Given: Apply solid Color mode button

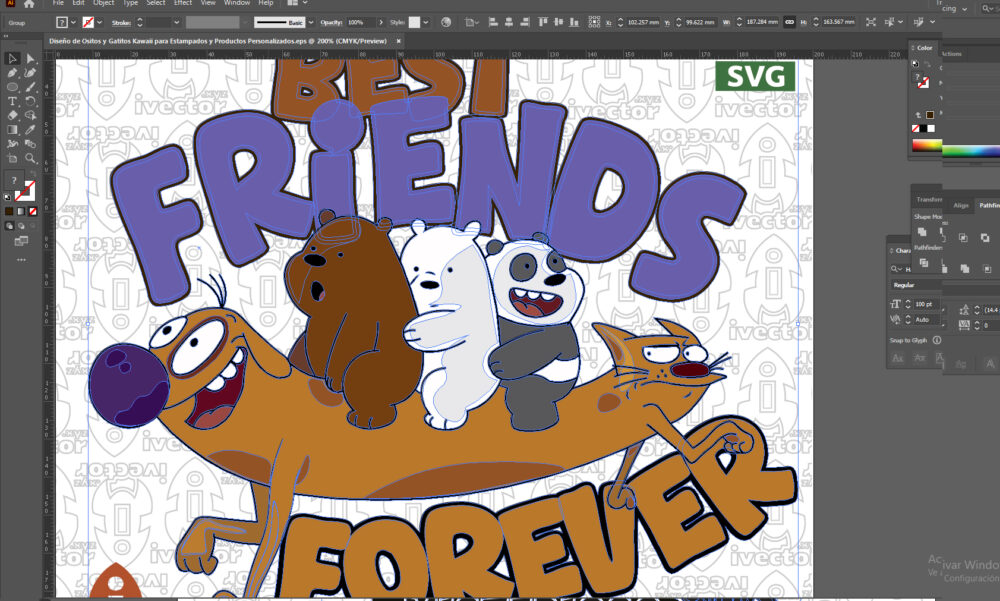Looking at the screenshot, I should 9,211.
